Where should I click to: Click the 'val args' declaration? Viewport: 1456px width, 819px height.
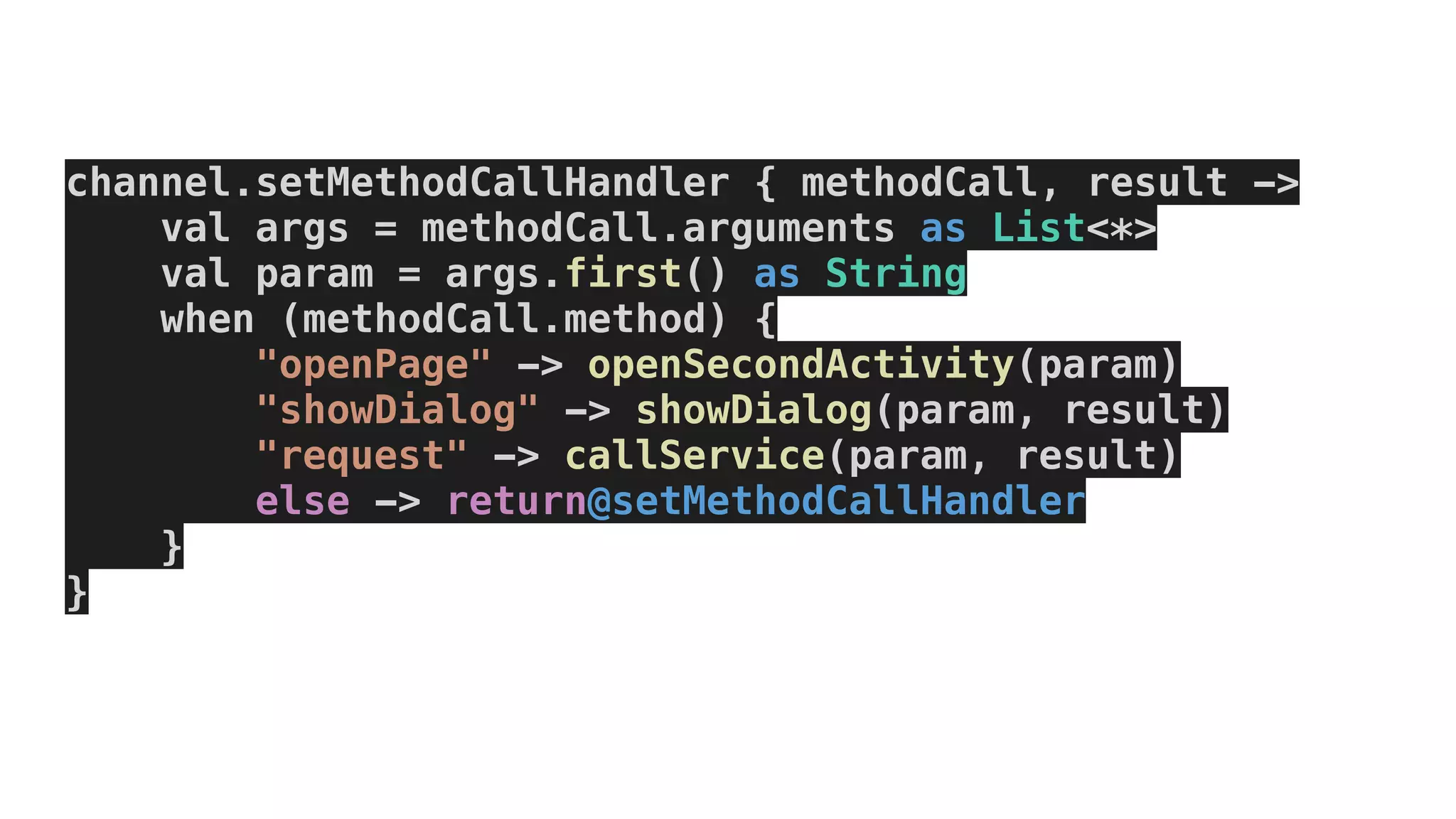point(255,230)
